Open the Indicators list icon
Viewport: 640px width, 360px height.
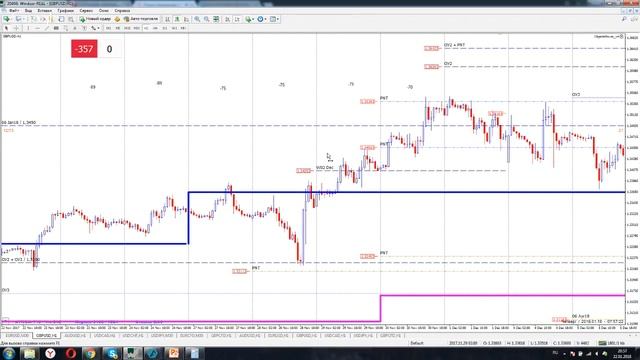click(x=248, y=19)
